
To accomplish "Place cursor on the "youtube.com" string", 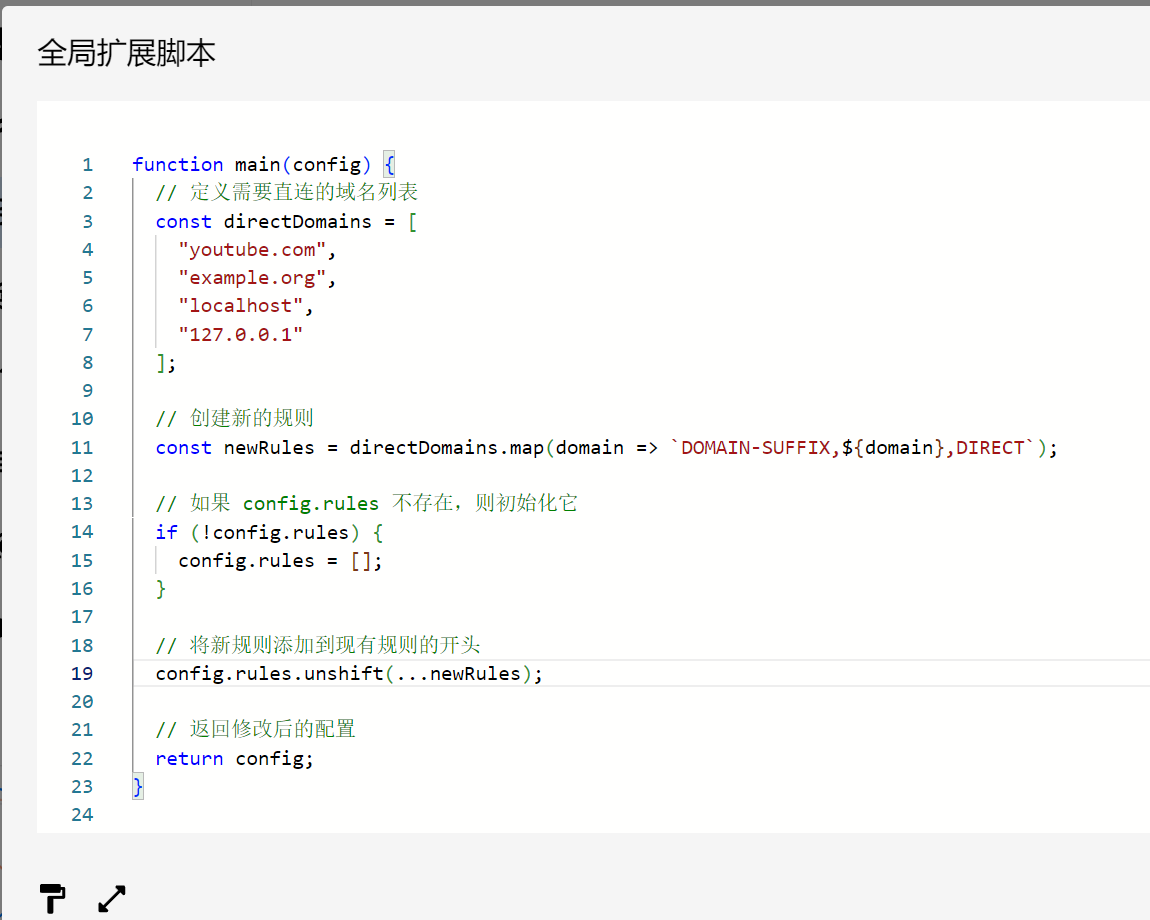I will pyautogui.click(x=252, y=249).
